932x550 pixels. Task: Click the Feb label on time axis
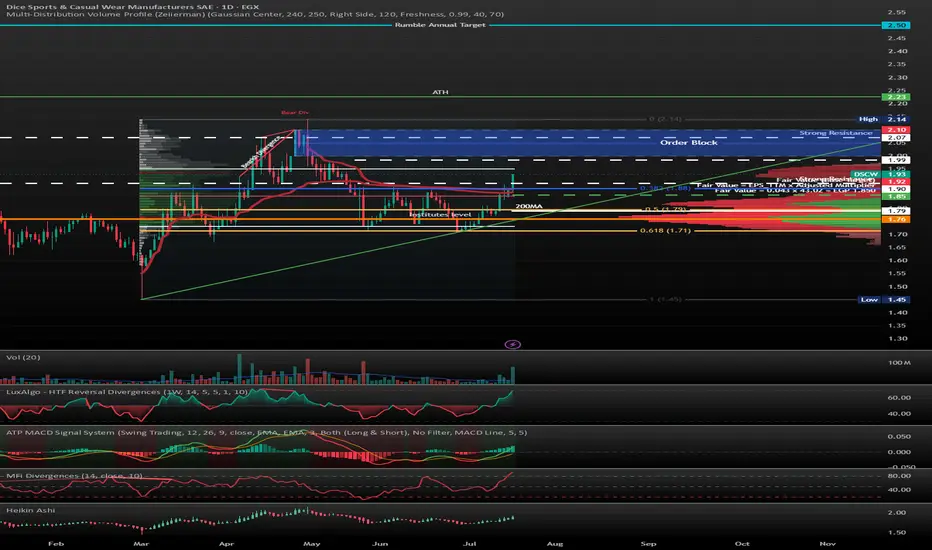click(56, 543)
